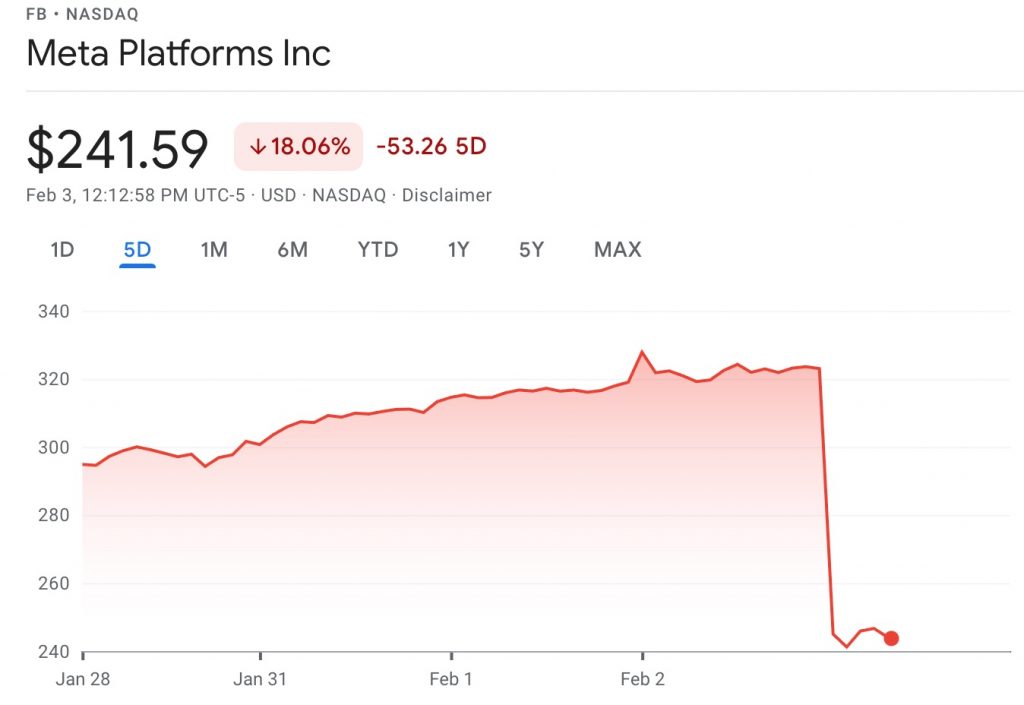Screen dimensions: 1024x705
Task: Click the 18.06% change badge
Action: [298, 147]
